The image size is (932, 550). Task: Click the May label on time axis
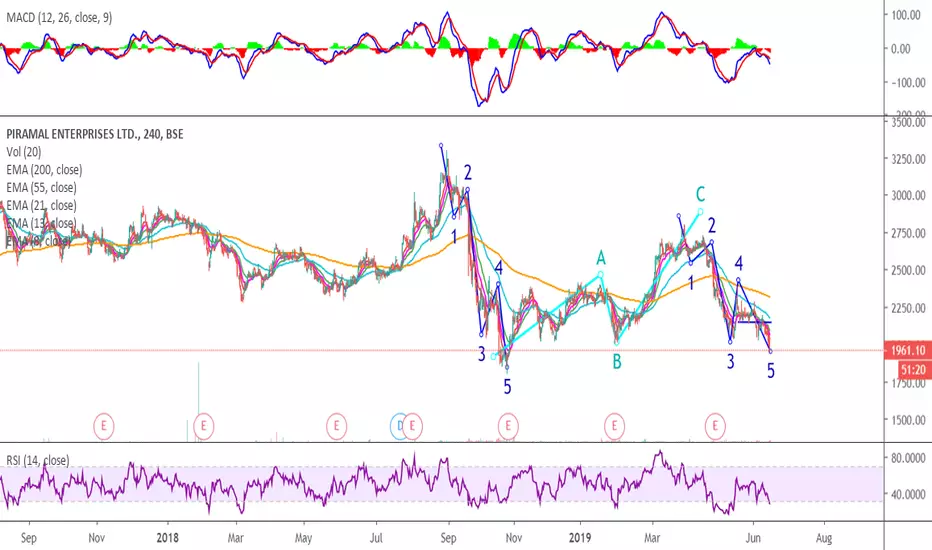pos(303,538)
